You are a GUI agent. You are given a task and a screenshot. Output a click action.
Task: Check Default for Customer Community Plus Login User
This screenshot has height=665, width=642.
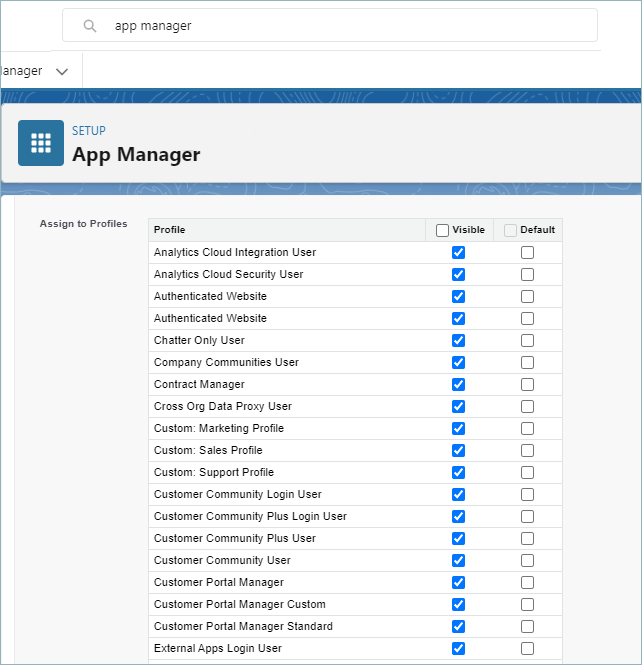pyautogui.click(x=528, y=517)
